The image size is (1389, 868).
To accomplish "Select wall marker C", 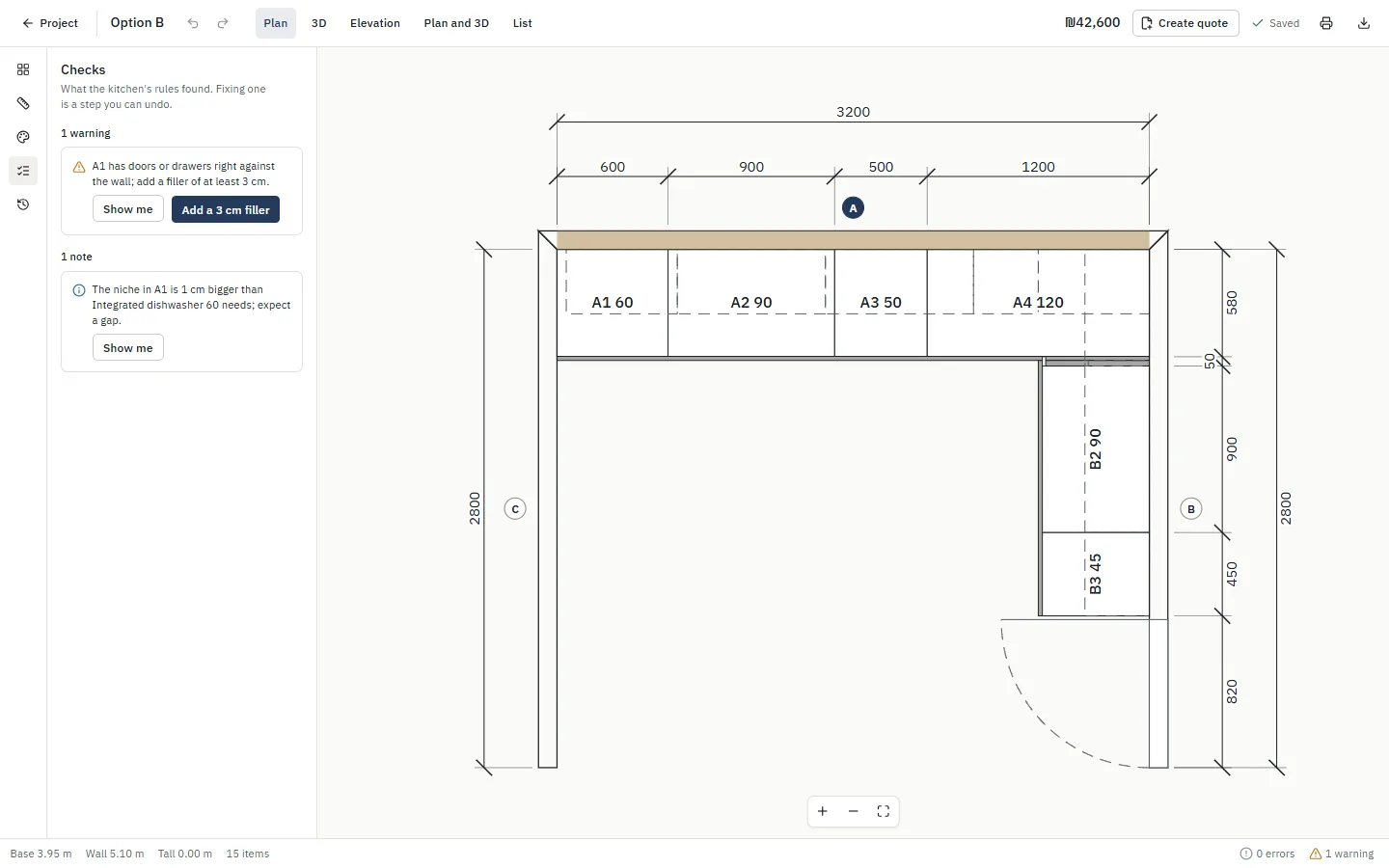I will point(515,509).
